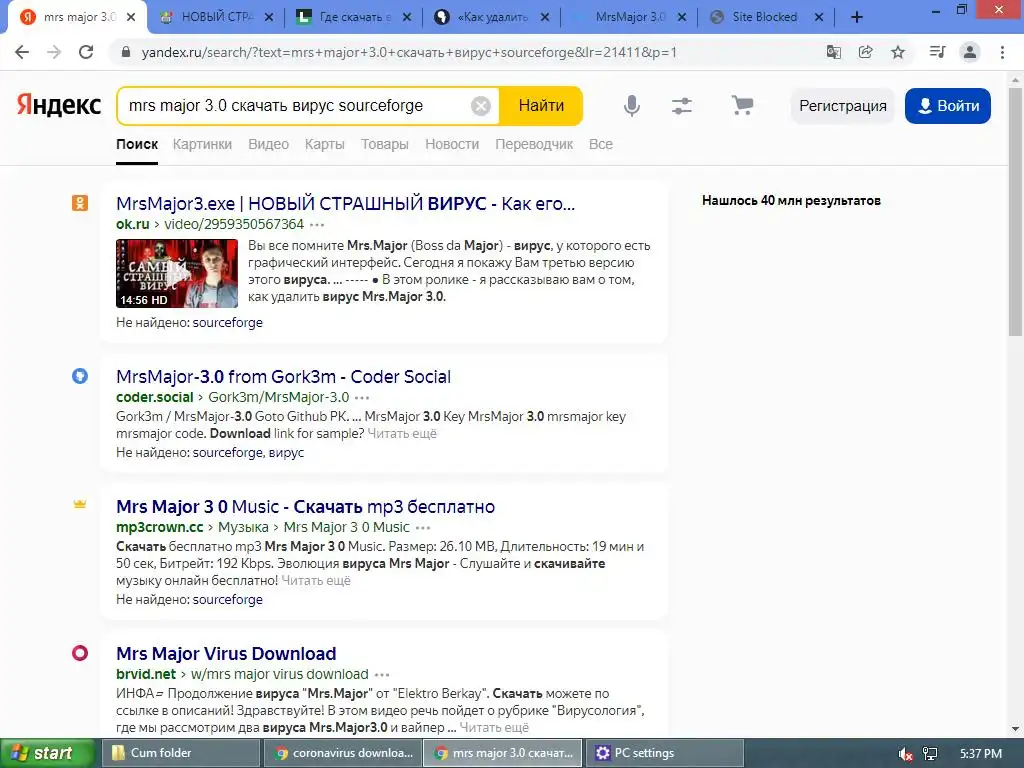
Task: Open options dots for ok.ru result
Action: click(x=317, y=225)
